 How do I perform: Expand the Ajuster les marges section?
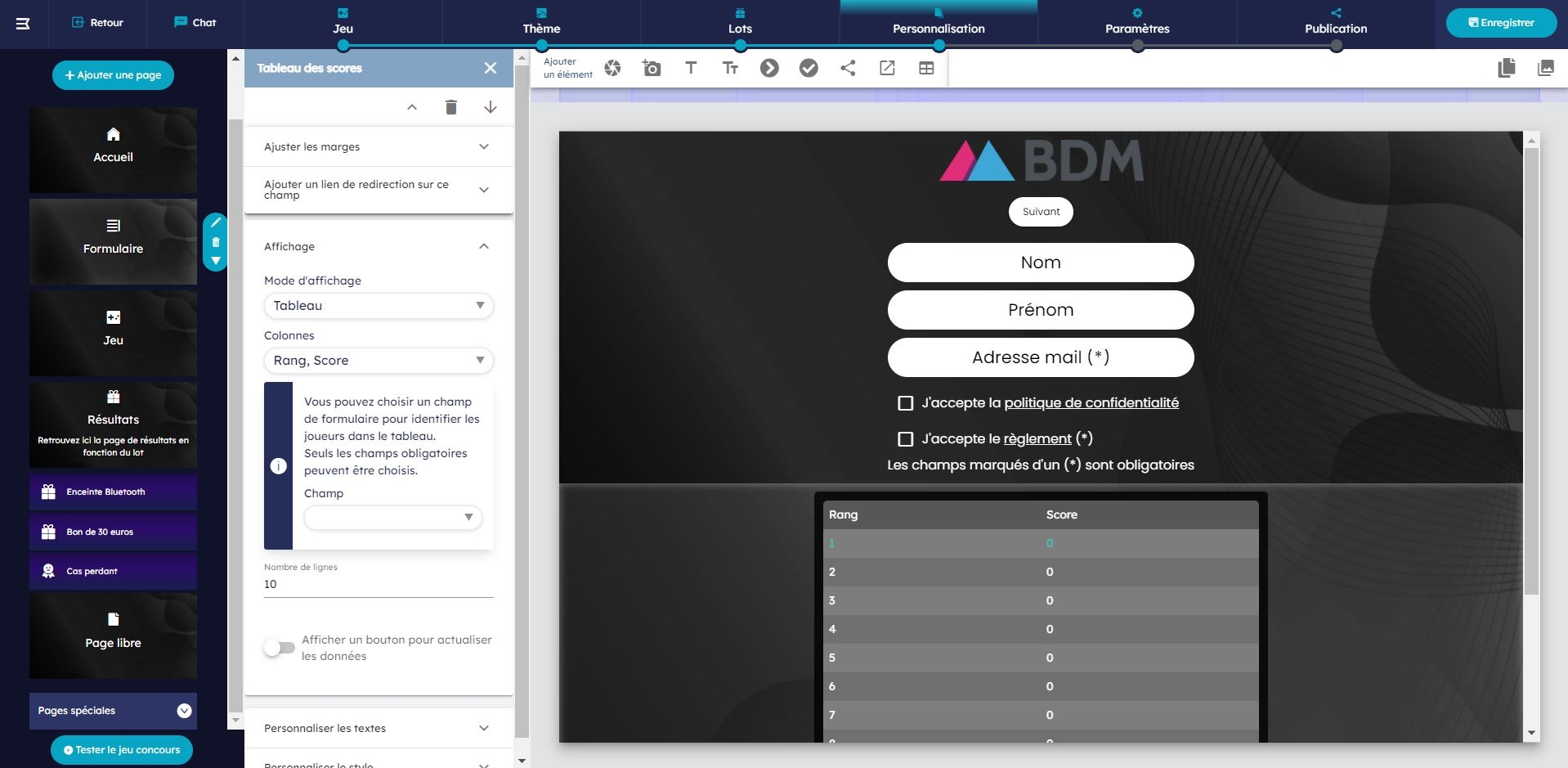click(x=379, y=147)
